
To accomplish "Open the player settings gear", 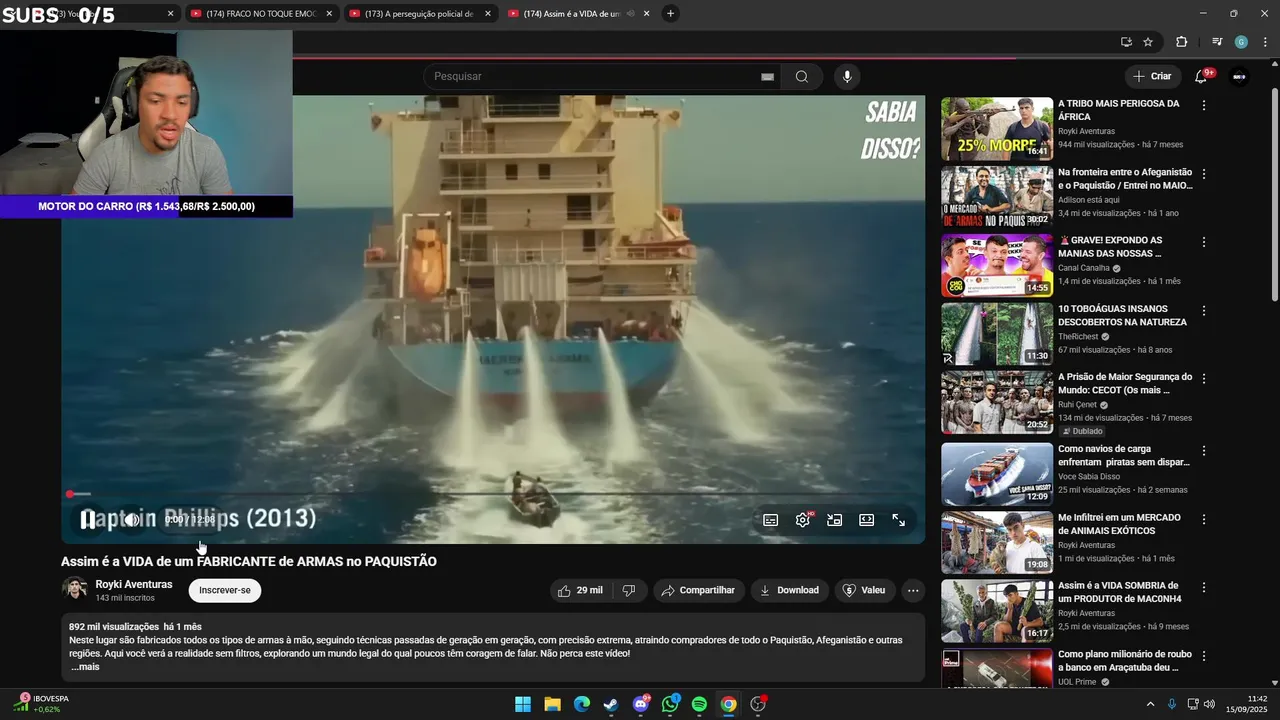I will [803, 520].
